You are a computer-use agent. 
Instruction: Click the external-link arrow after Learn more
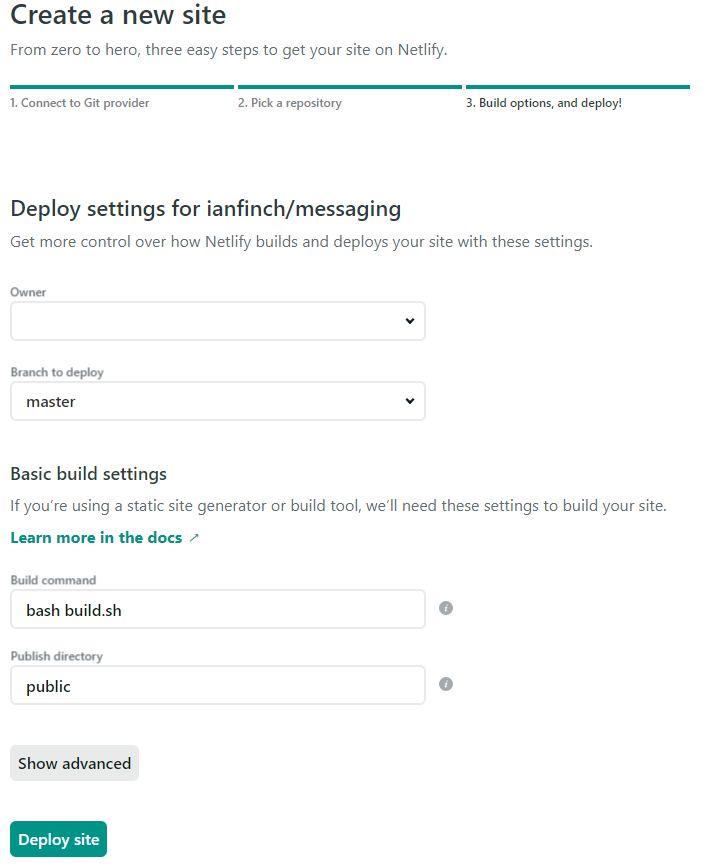pos(194,538)
